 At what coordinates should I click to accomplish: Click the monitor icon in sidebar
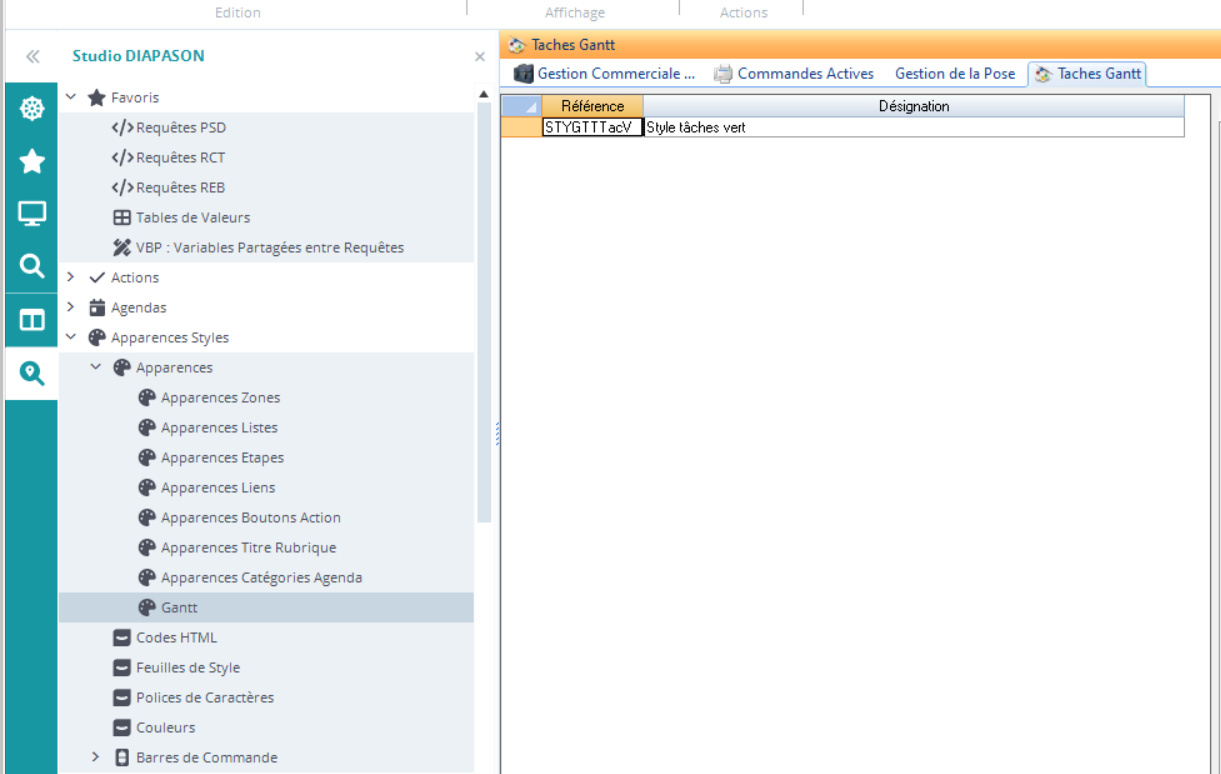point(32,213)
